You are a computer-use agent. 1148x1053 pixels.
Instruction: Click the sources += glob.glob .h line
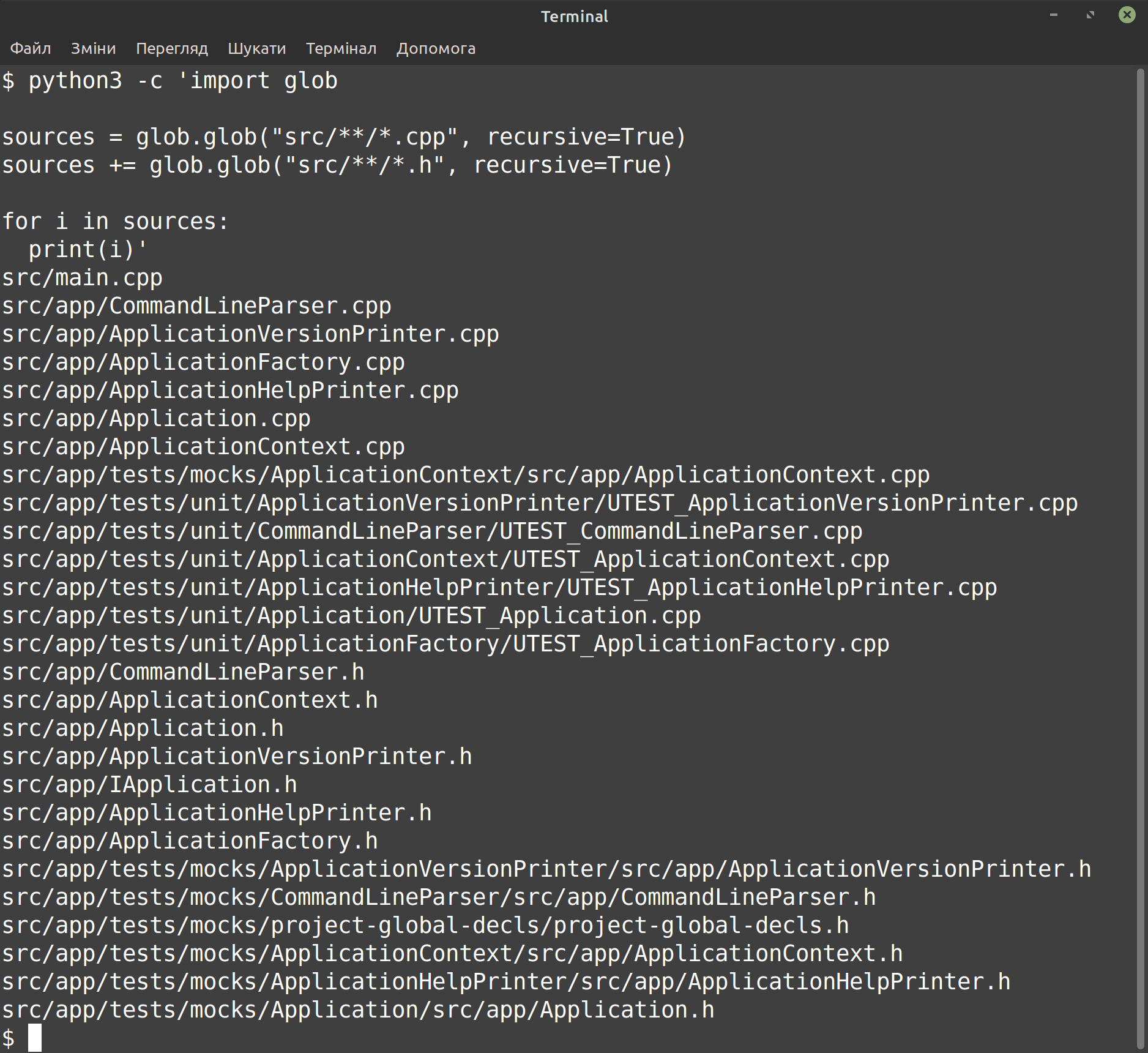click(x=338, y=165)
